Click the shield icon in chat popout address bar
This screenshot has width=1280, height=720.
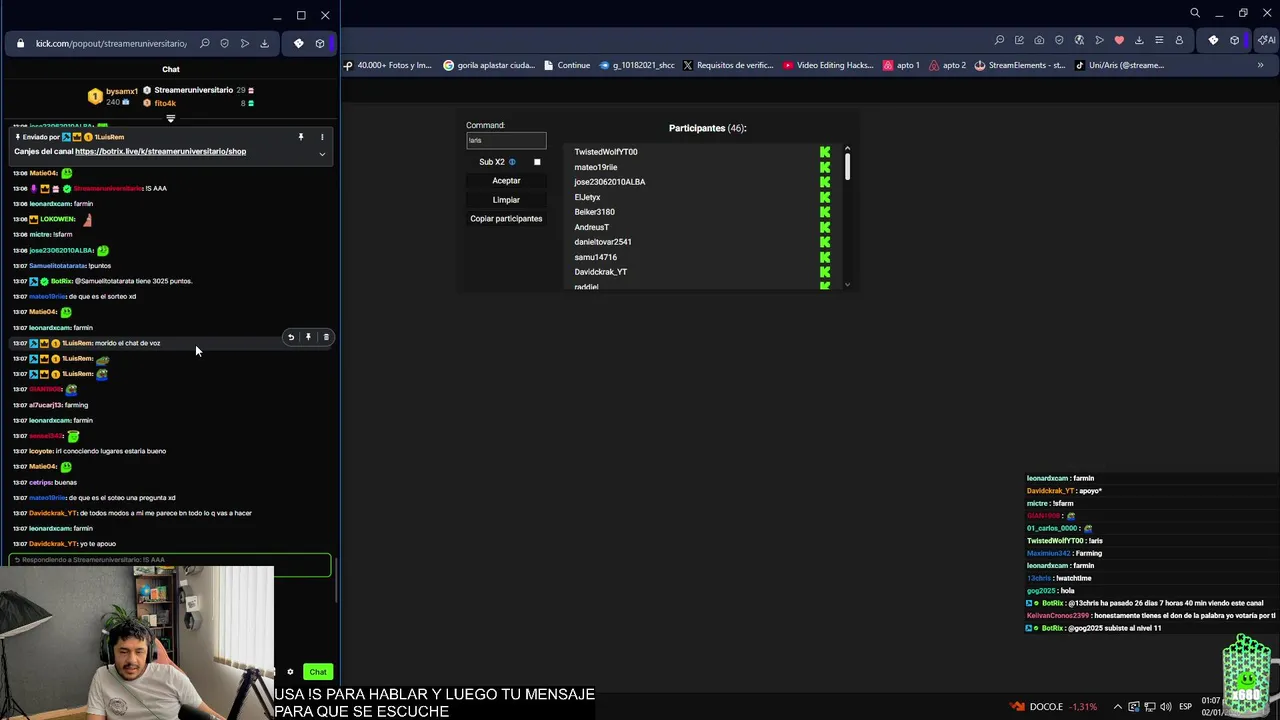click(224, 43)
